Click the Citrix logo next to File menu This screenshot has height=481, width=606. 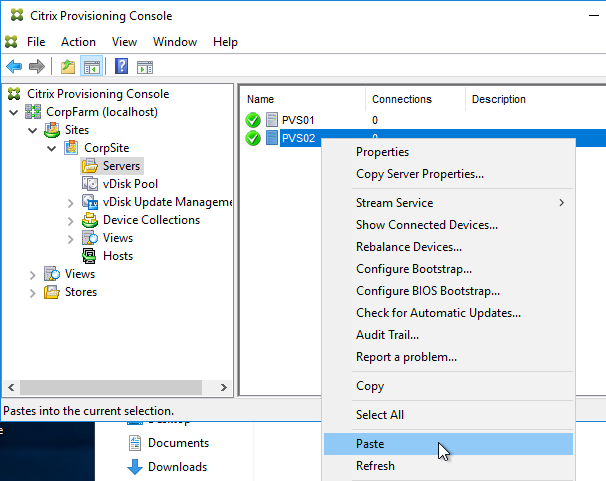(11, 41)
